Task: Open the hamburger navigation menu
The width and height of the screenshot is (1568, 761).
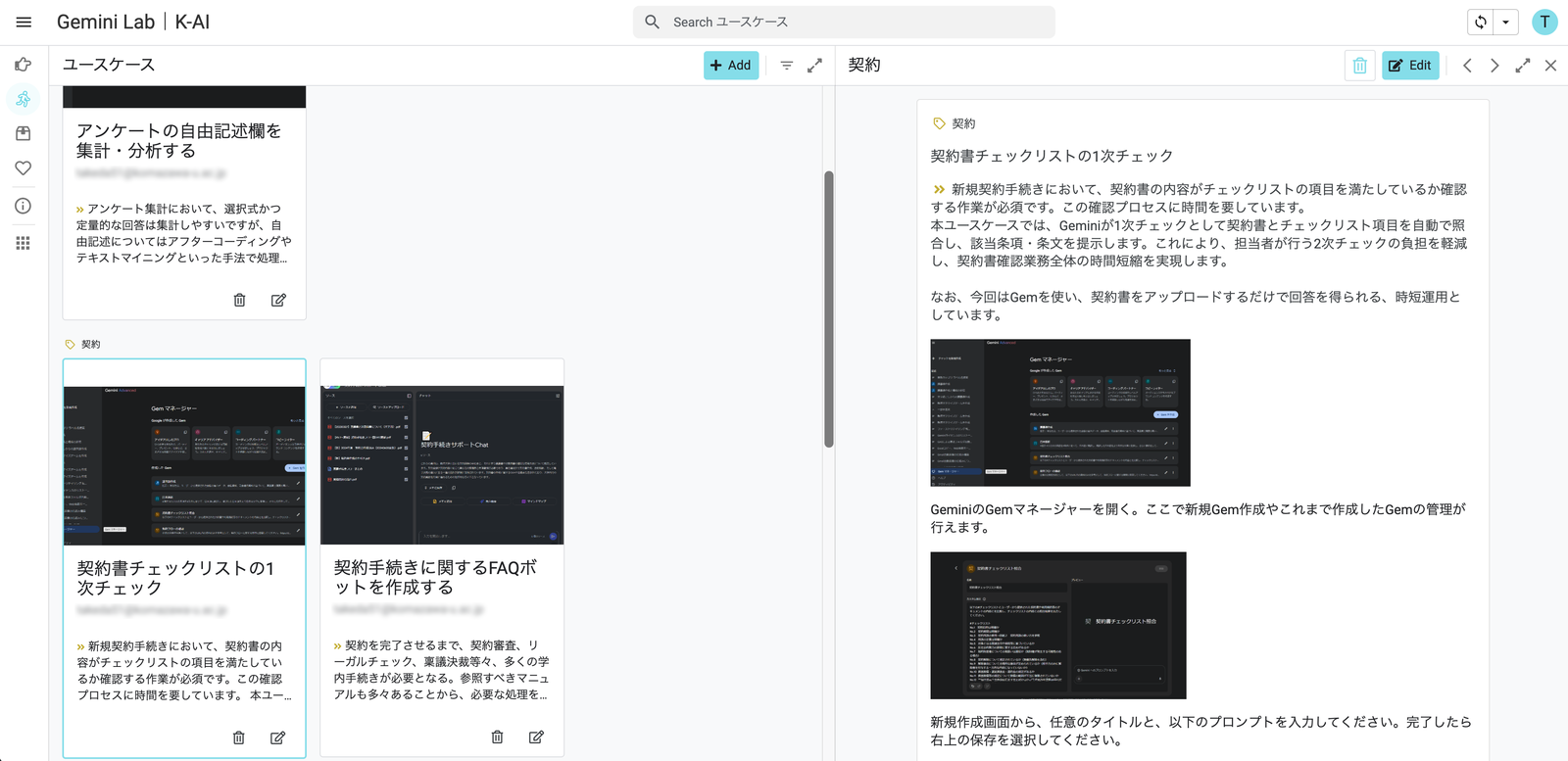Action: (24, 23)
